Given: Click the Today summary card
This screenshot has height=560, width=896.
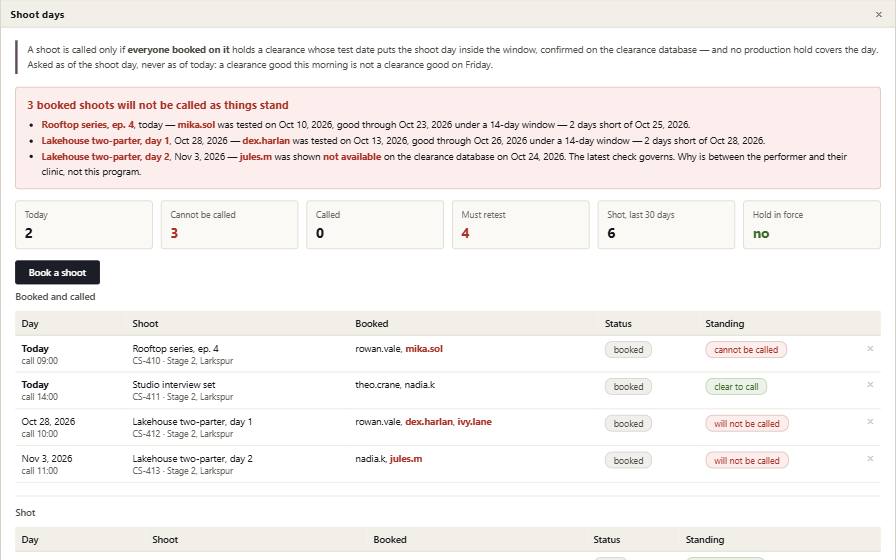Looking at the screenshot, I should [x=84, y=225].
